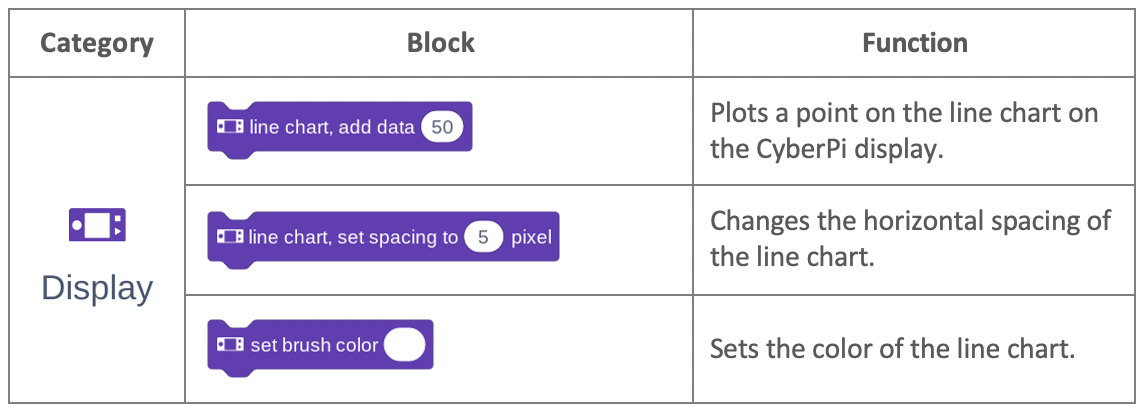Click the spacing value 5 input field
1148x416 pixels.
483,237
